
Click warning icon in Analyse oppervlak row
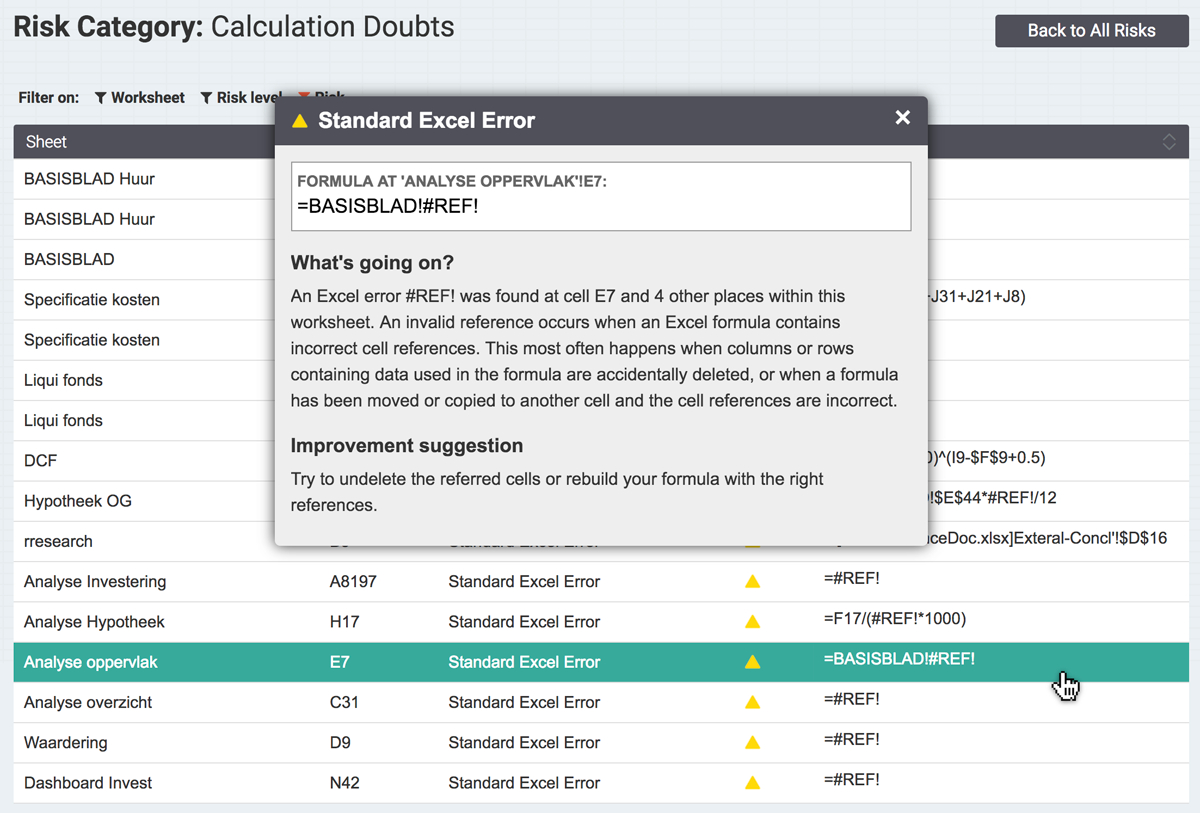753,662
